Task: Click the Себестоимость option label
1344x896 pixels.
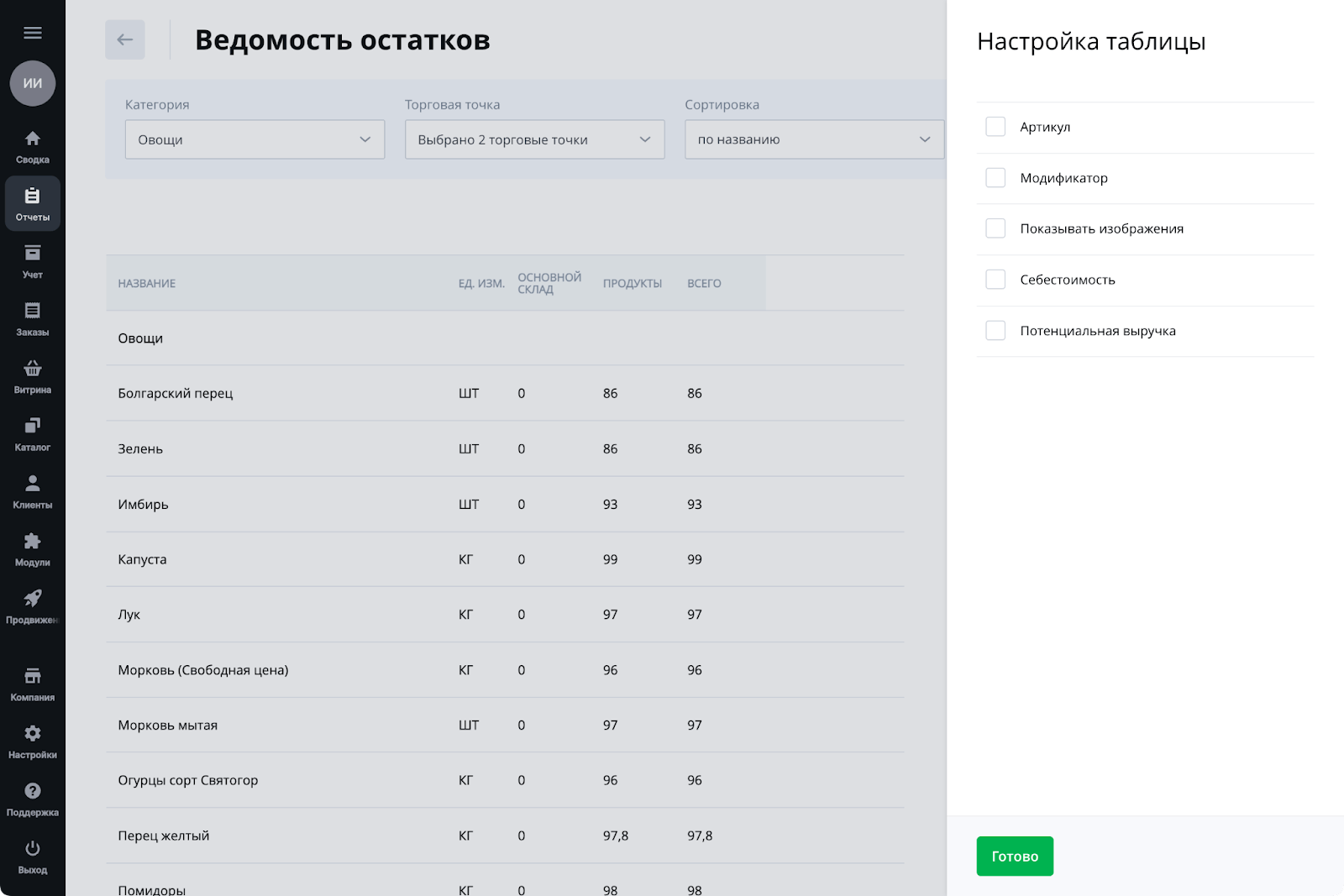Action: point(1068,280)
